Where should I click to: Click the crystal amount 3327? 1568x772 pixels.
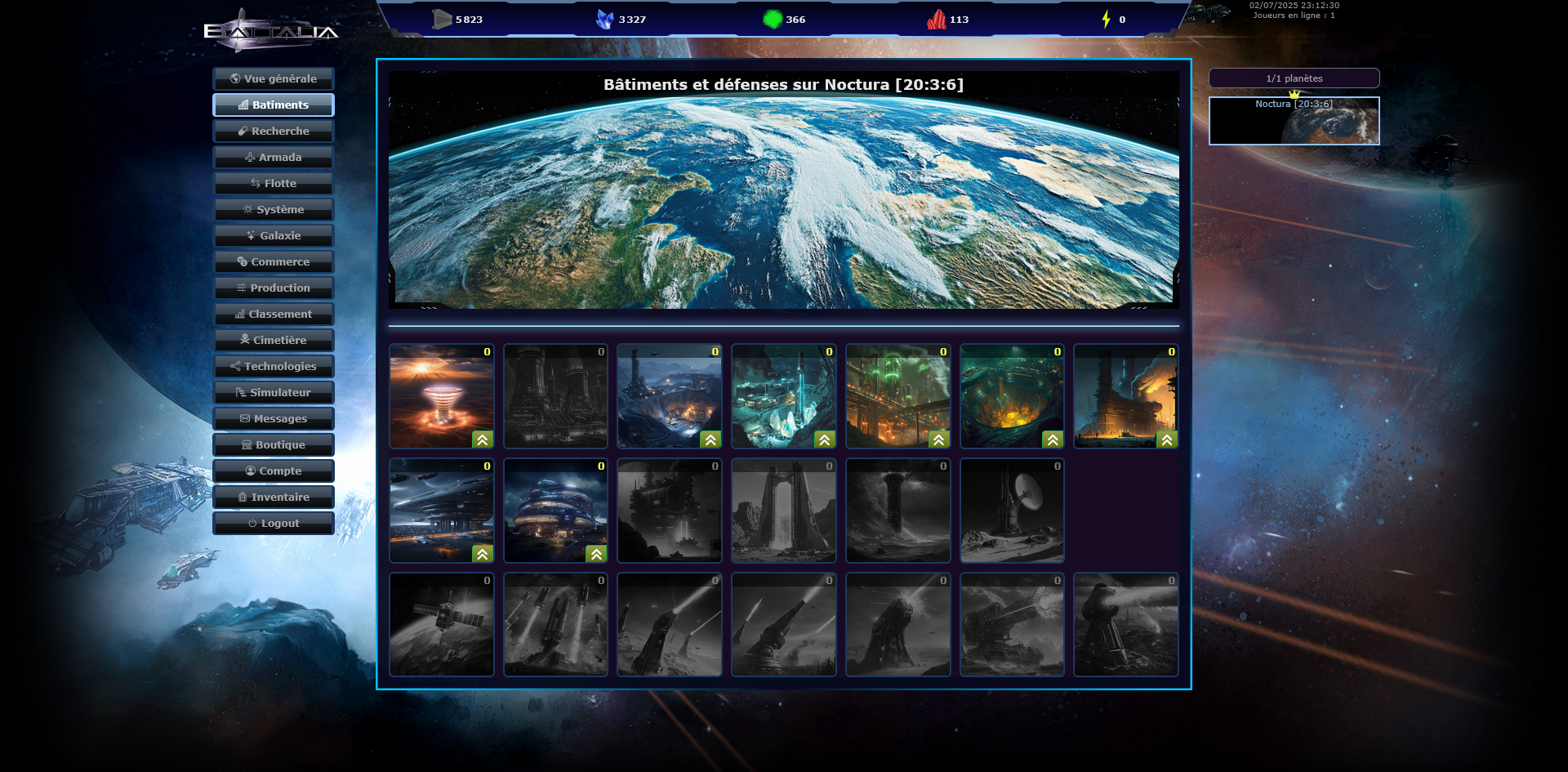(x=632, y=20)
